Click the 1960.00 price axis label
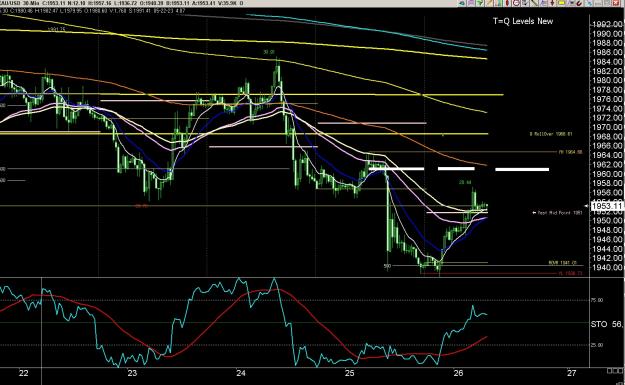Image resolution: width=625 pixels, height=385 pixels. (608, 174)
